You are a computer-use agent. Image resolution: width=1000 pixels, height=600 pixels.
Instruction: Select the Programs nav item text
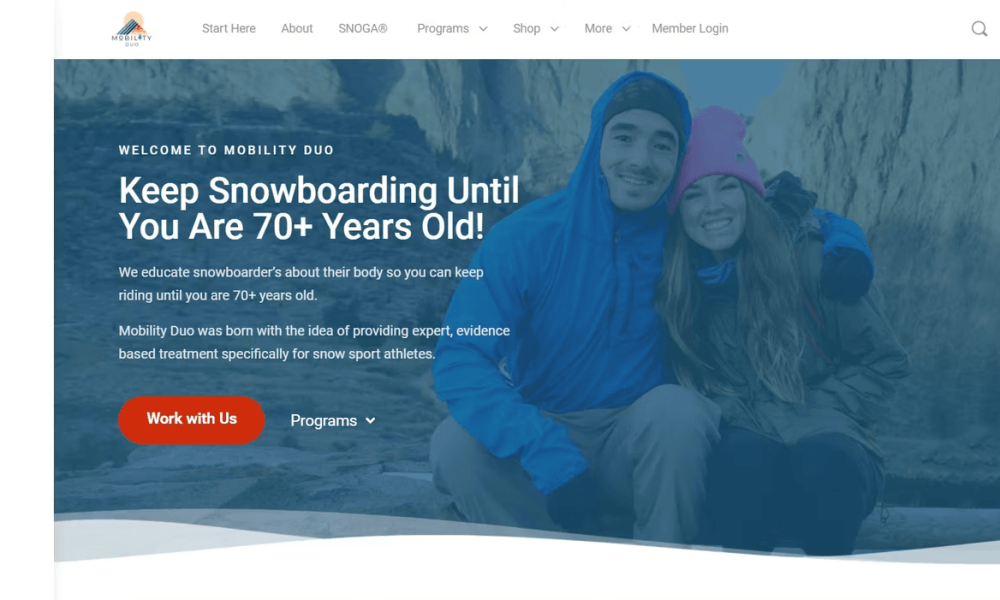(x=443, y=29)
